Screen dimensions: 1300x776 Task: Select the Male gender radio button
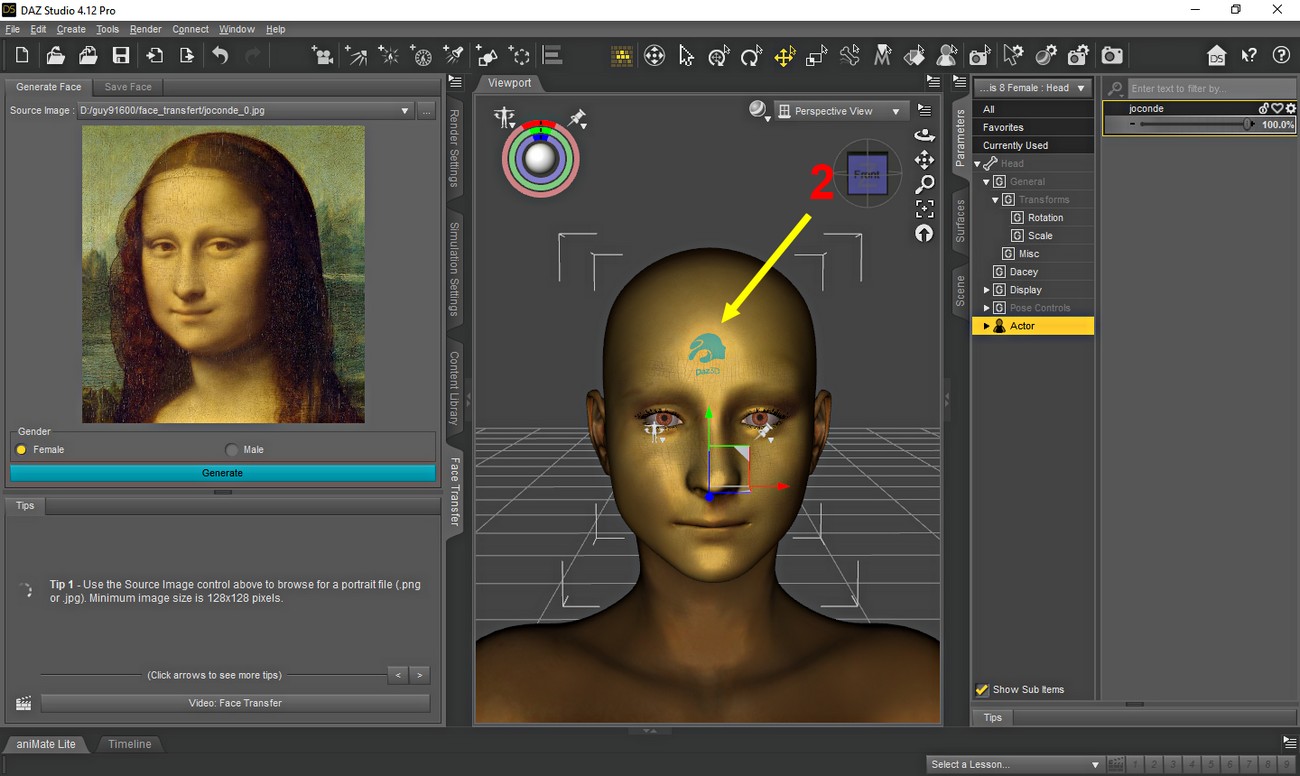tap(232, 450)
